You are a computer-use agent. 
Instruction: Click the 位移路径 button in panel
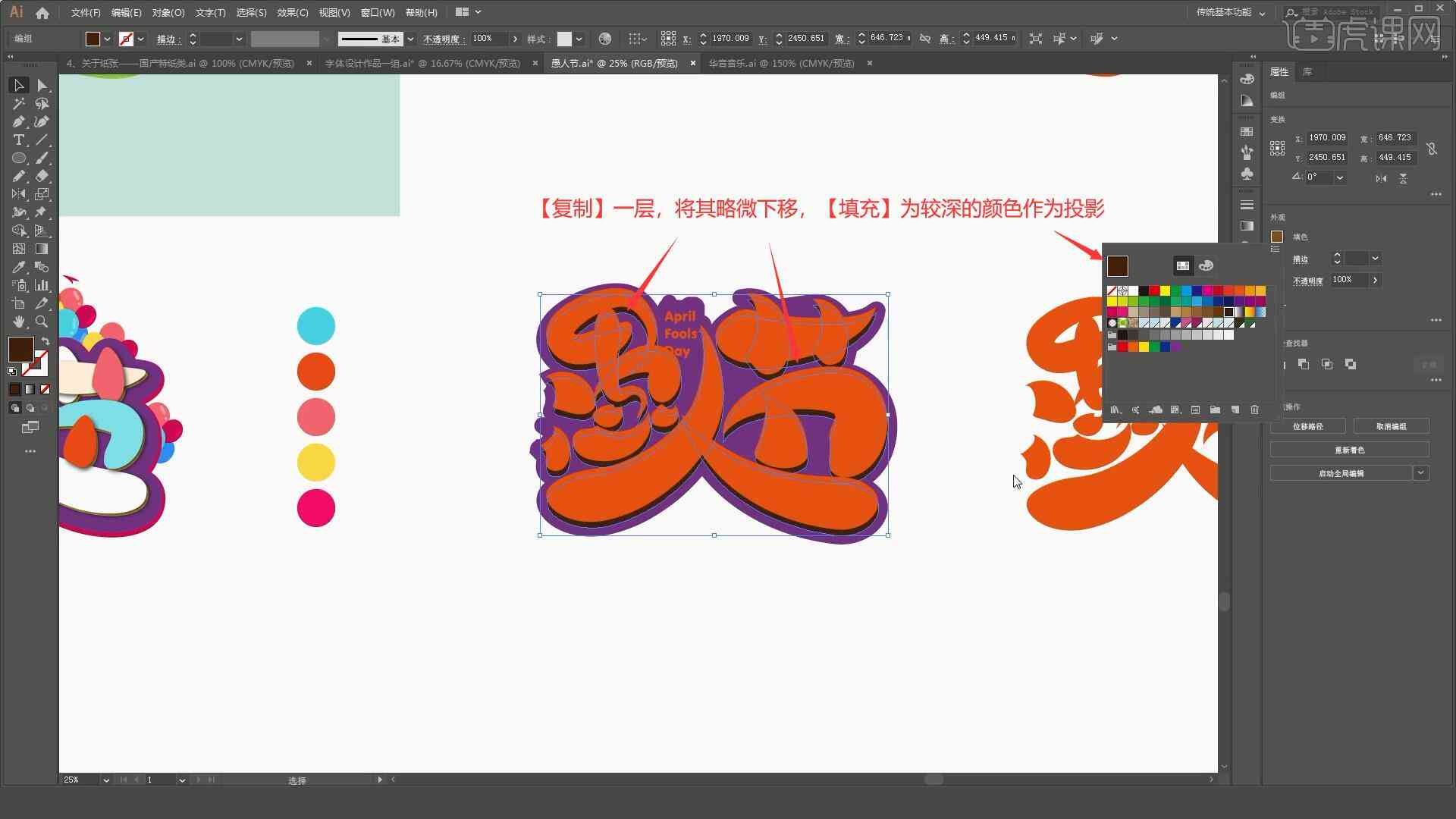click(1308, 426)
